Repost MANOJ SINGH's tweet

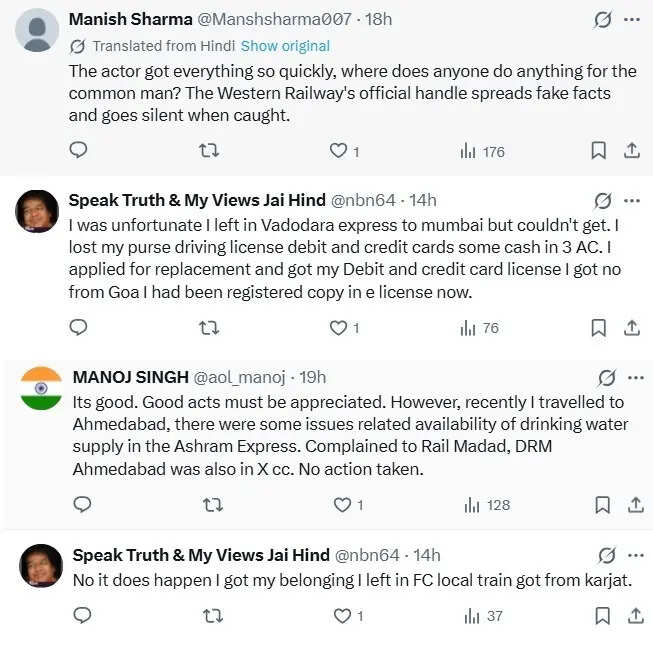(x=212, y=505)
